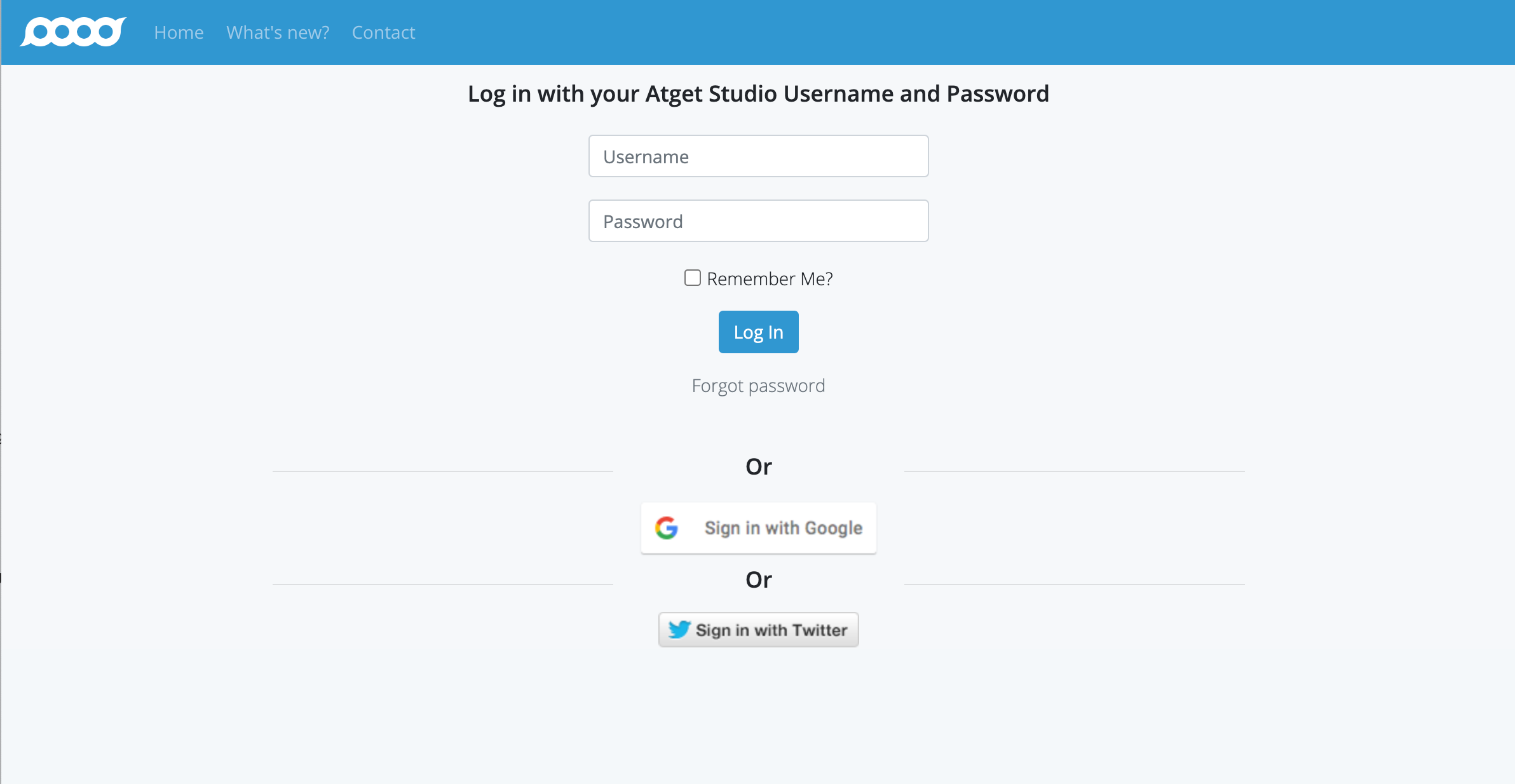Click the Remember Me? label text
1515x784 pixels.
pos(770,278)
